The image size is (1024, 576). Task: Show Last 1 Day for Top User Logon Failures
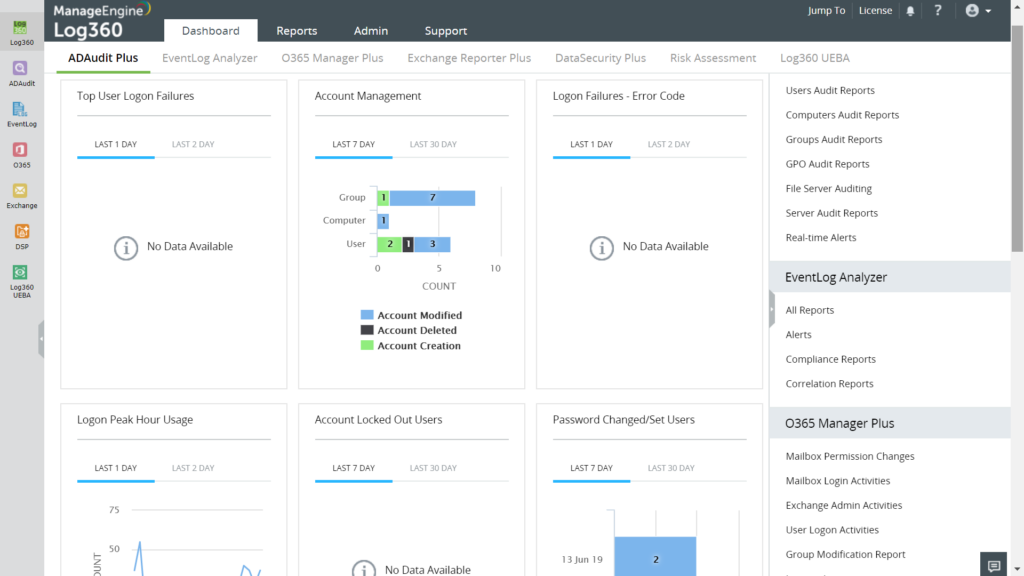click(x=116, y=144)
